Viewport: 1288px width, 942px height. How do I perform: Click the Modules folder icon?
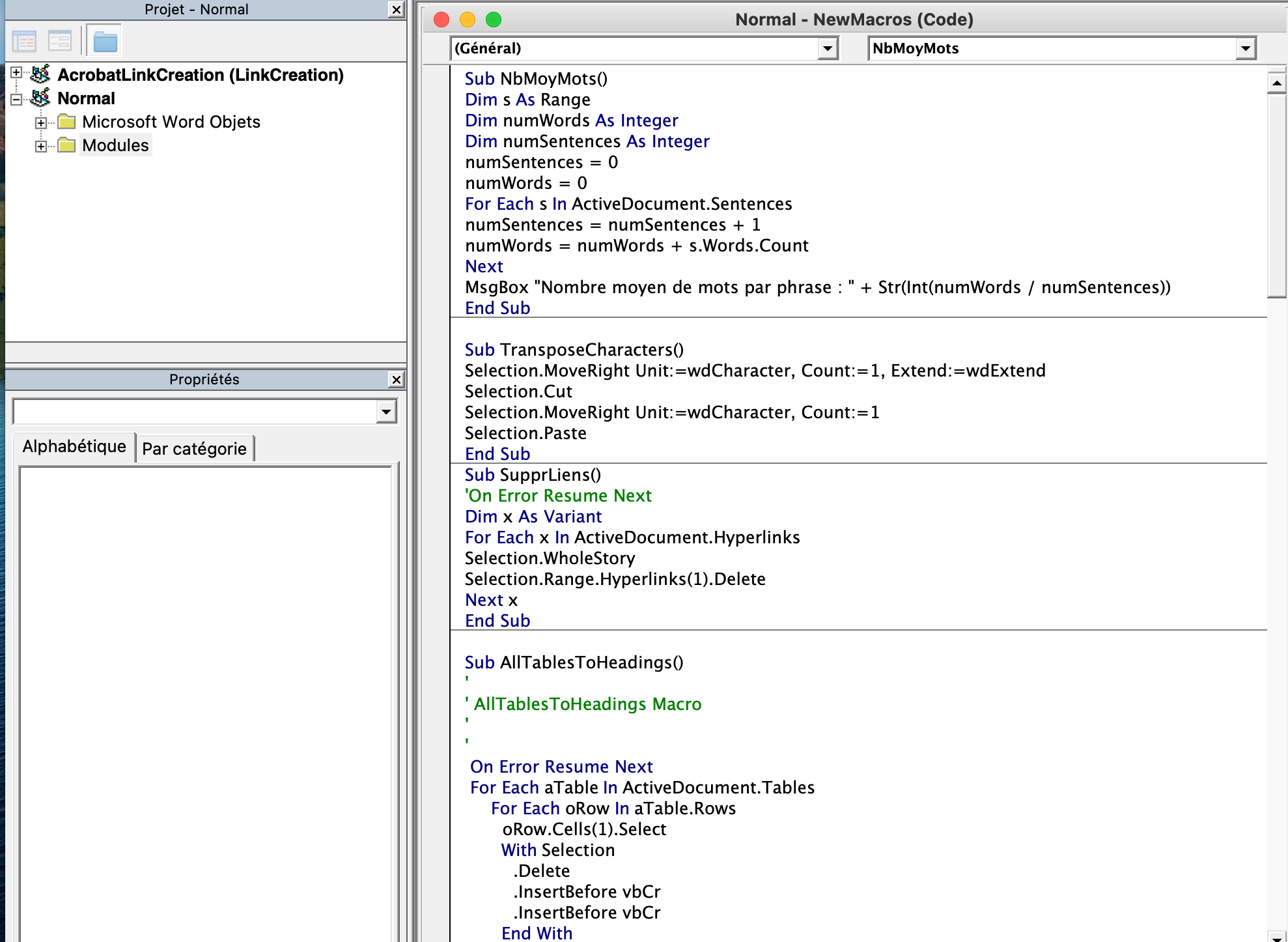(66, 145)
